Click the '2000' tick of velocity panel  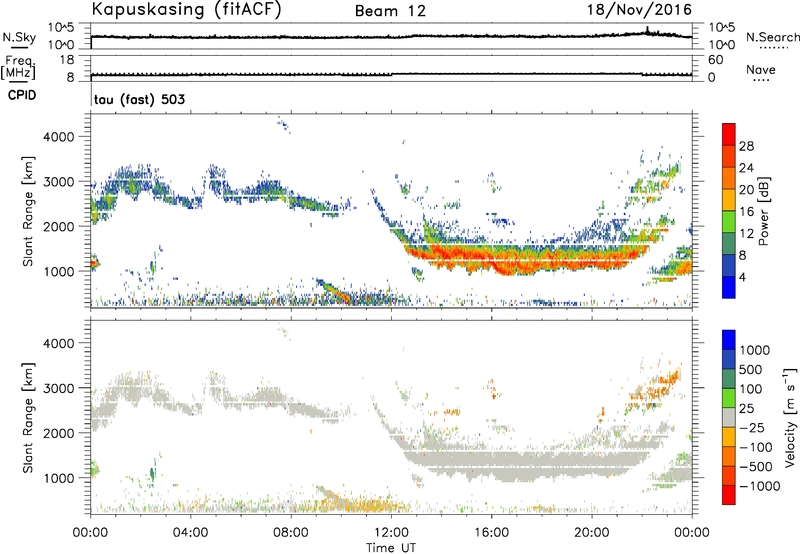point(58,433)
